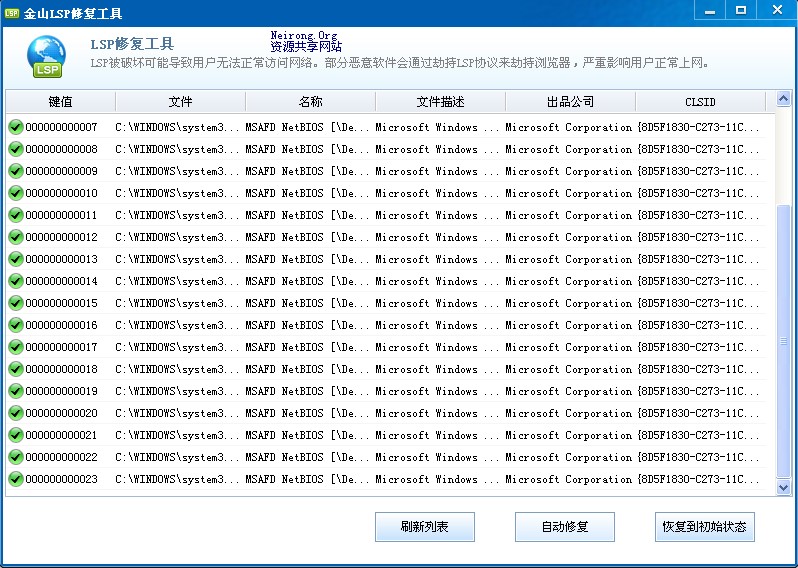Screen dimensions: 798x568
Task: Click the green check icon for key 000000000022
Action: coord(16,457)
